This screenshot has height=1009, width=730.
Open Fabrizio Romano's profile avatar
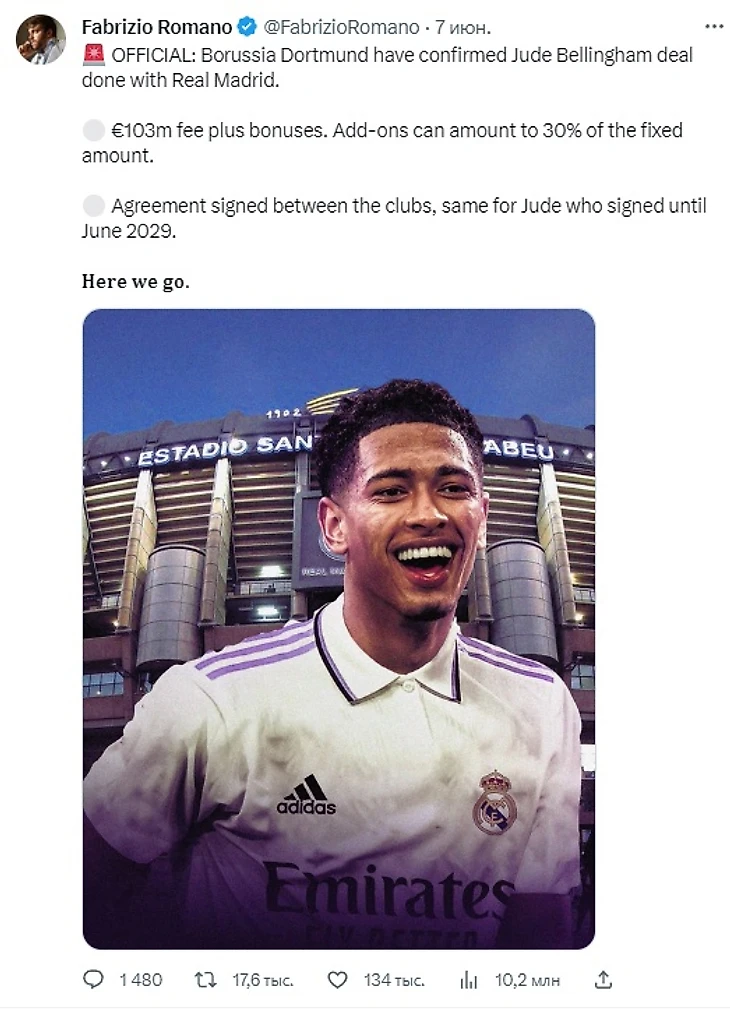click(x=40, y=39)
